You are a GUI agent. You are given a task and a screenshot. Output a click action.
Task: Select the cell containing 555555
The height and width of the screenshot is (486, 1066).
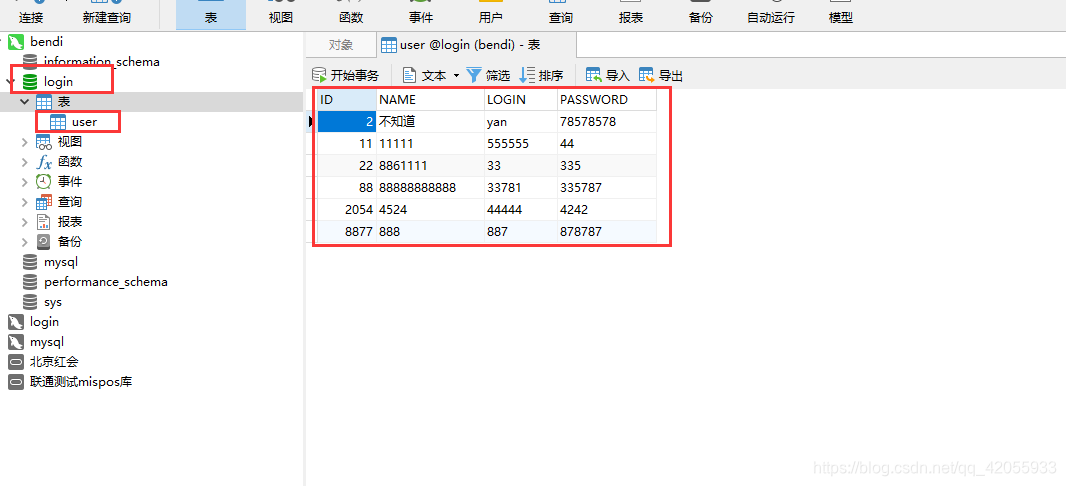(521, 144)
